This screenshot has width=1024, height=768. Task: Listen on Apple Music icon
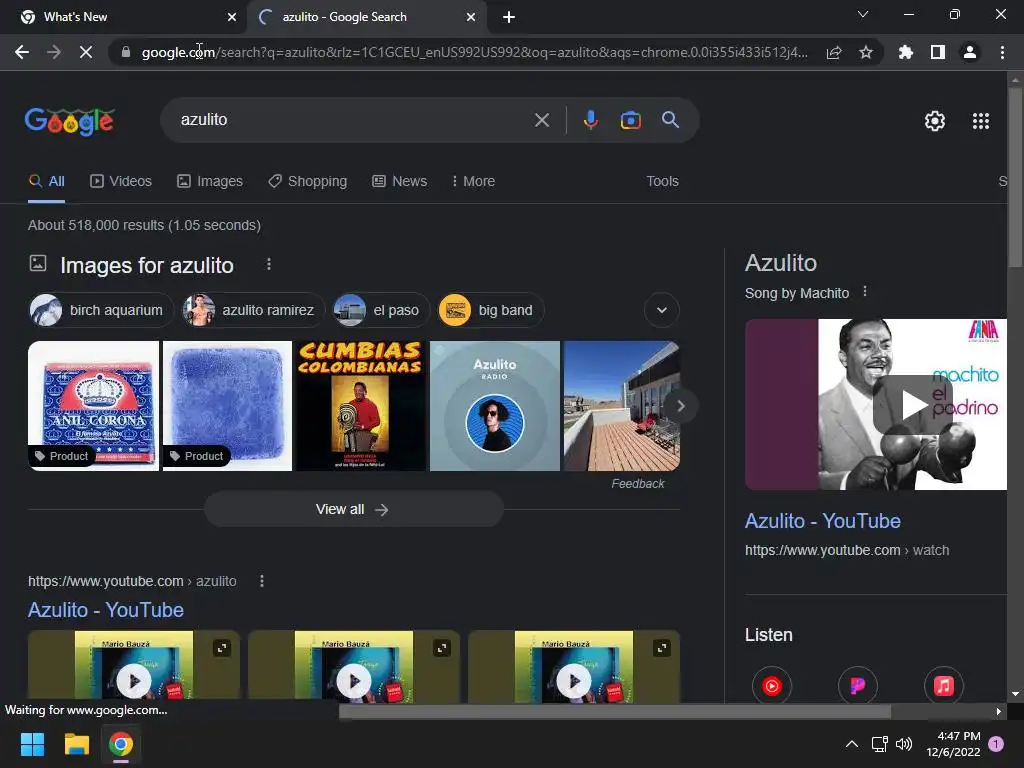(x=943, y=686)
